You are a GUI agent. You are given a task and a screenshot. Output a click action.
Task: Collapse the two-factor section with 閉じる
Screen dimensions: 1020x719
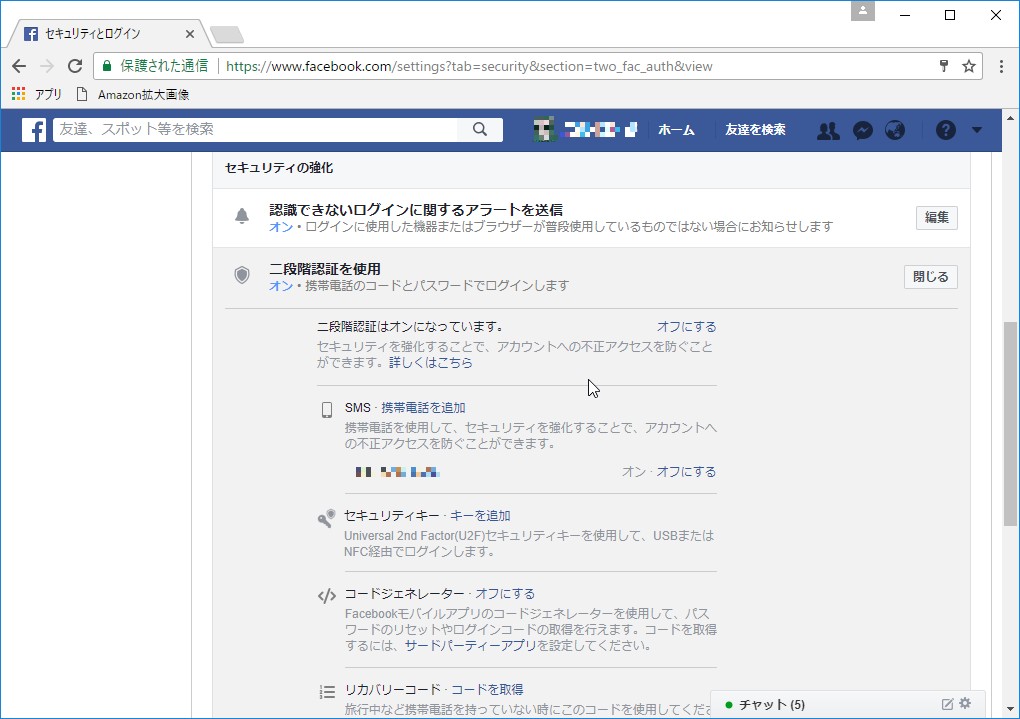(x=930, y=276)
